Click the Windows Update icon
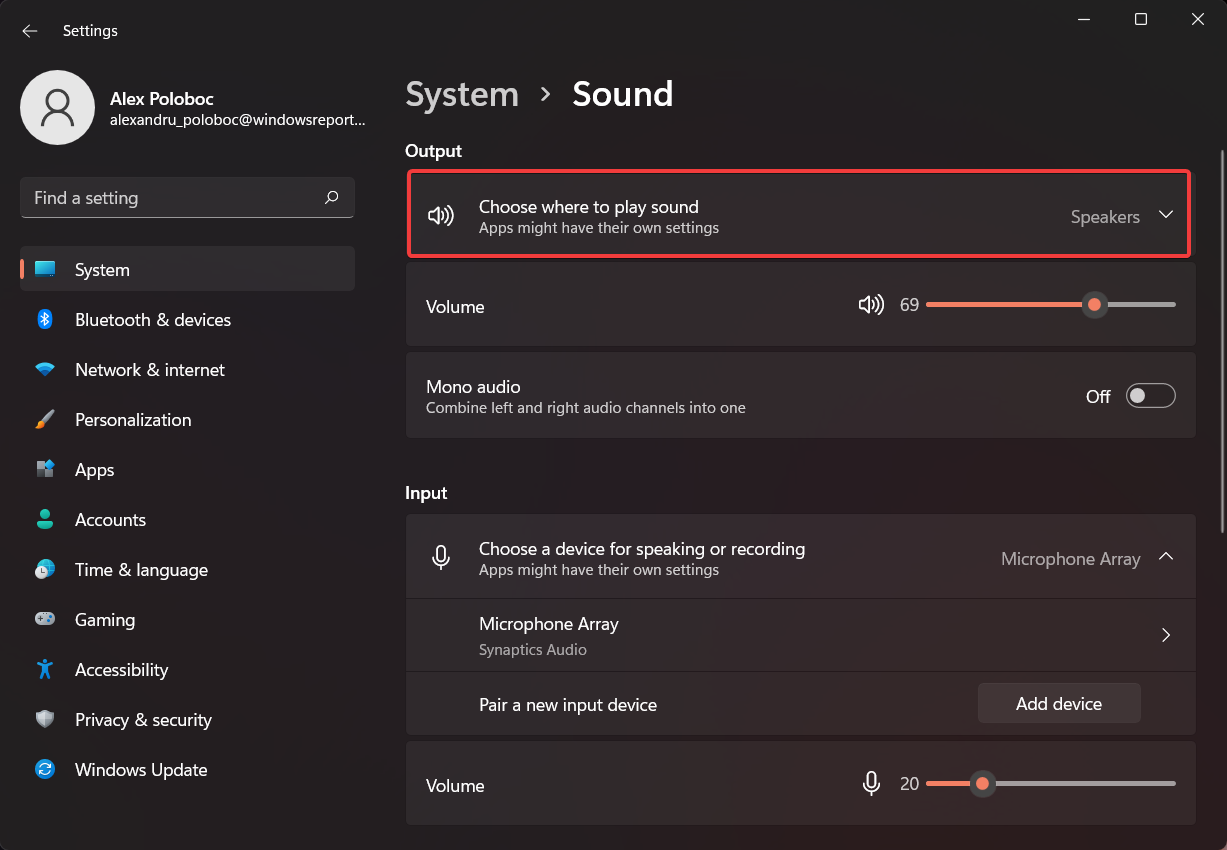Image resolution: width=1227 pixels, height=850 pixels. click(45, 770)
